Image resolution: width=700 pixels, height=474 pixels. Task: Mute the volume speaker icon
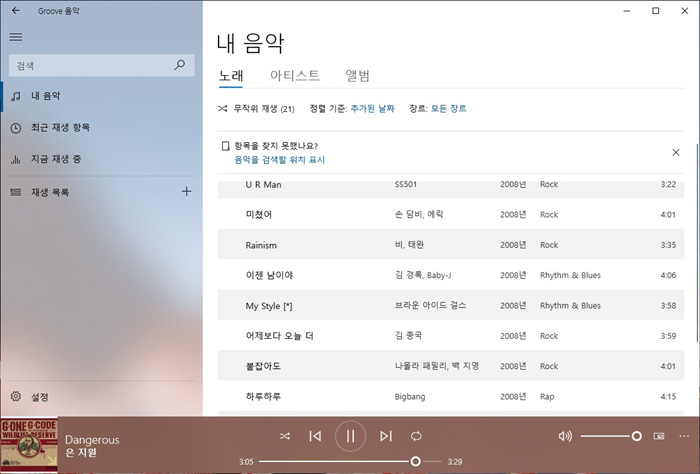pos(565,436)
